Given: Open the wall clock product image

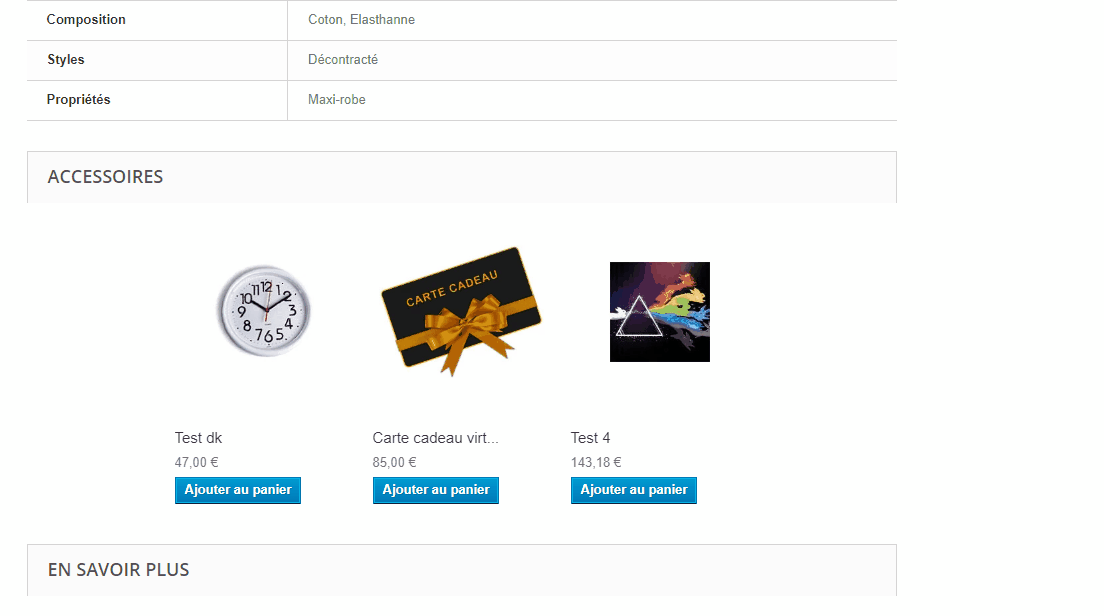Looking at the screenshot, I should coord(263,311).
